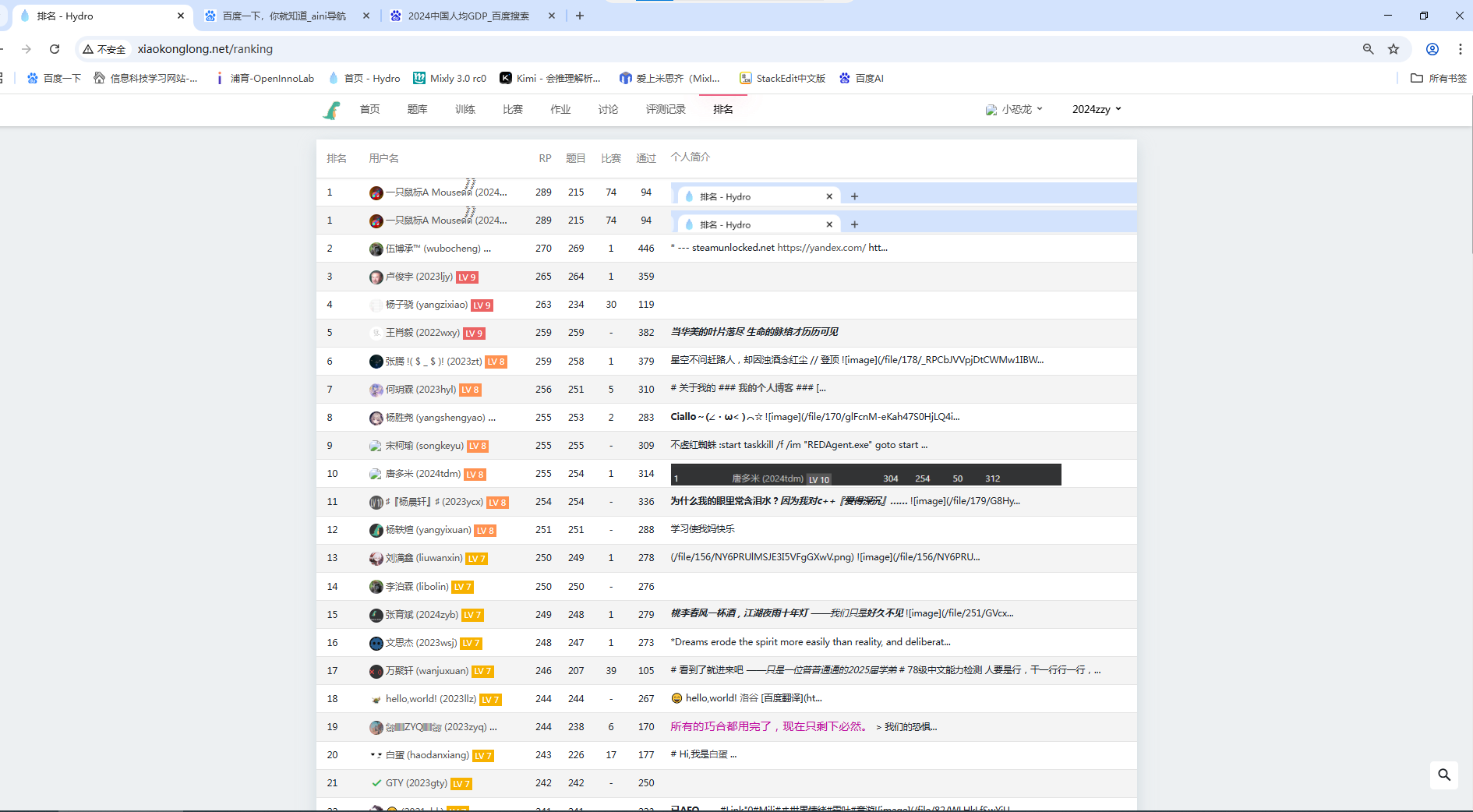Click the floating search magnifier button

(1443, 775)
